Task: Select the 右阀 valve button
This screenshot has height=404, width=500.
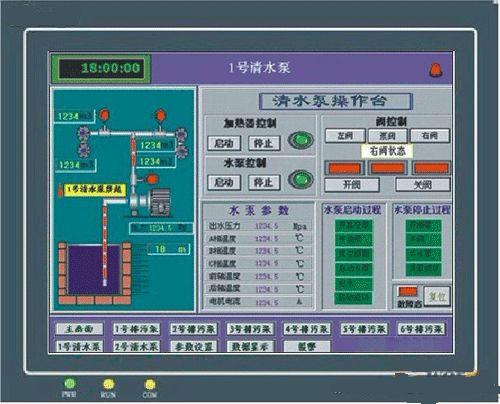Action: coord(430,136)
